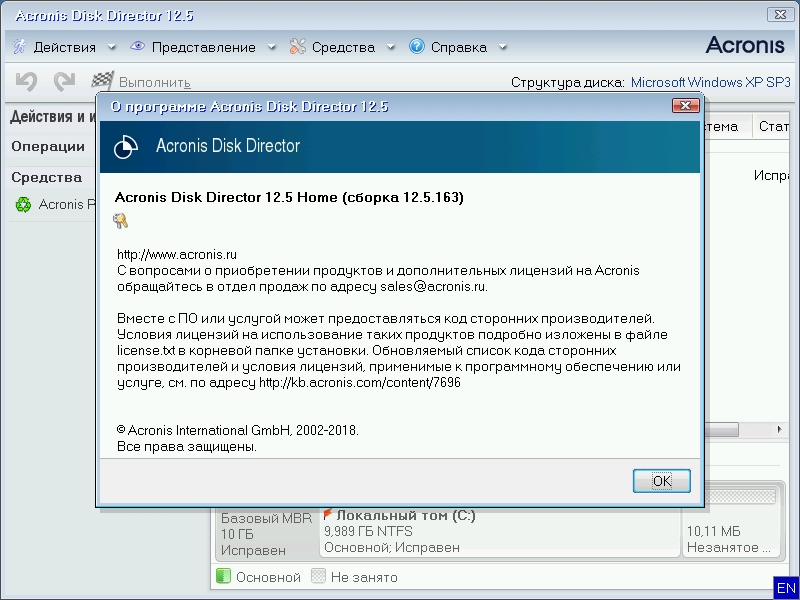The width and height of the screenshot is (800, 600).
Task: Click the sales@acronis.ru email text
Action: coord(433,286)
